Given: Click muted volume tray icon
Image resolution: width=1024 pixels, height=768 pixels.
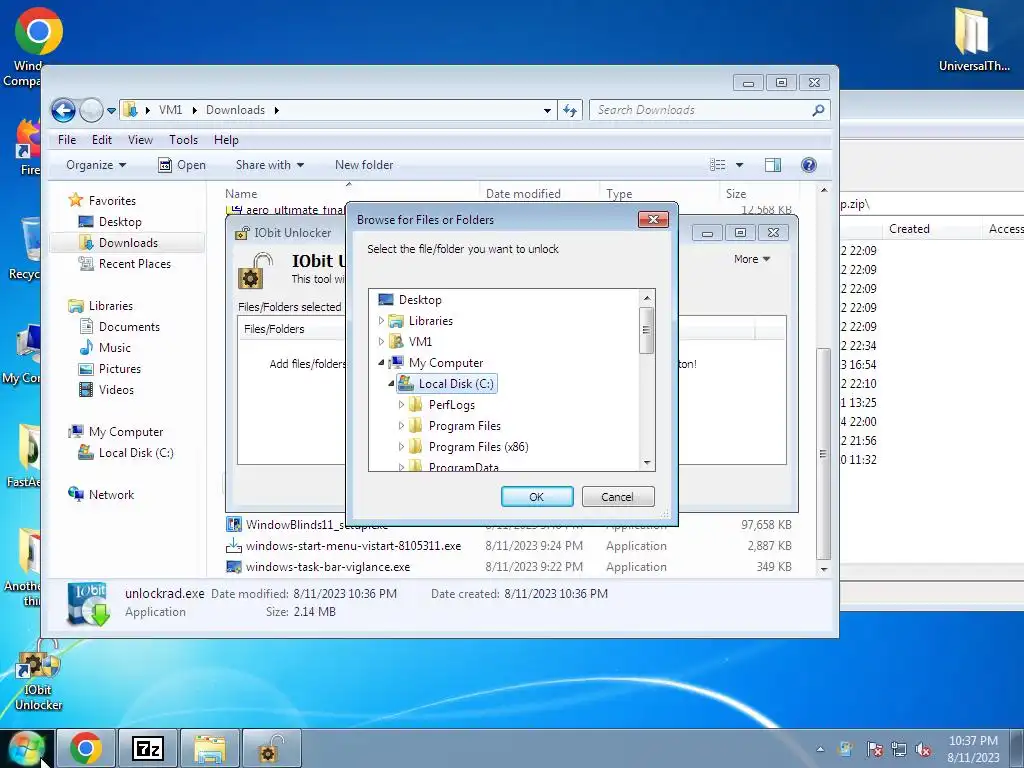Looking at the screenshot, I should 923,750.
